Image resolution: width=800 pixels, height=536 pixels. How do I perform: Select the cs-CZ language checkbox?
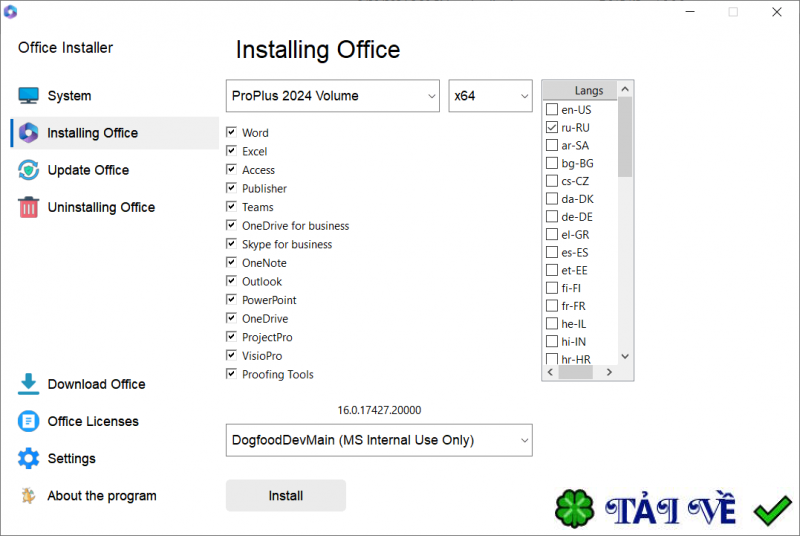pos(552,181)
